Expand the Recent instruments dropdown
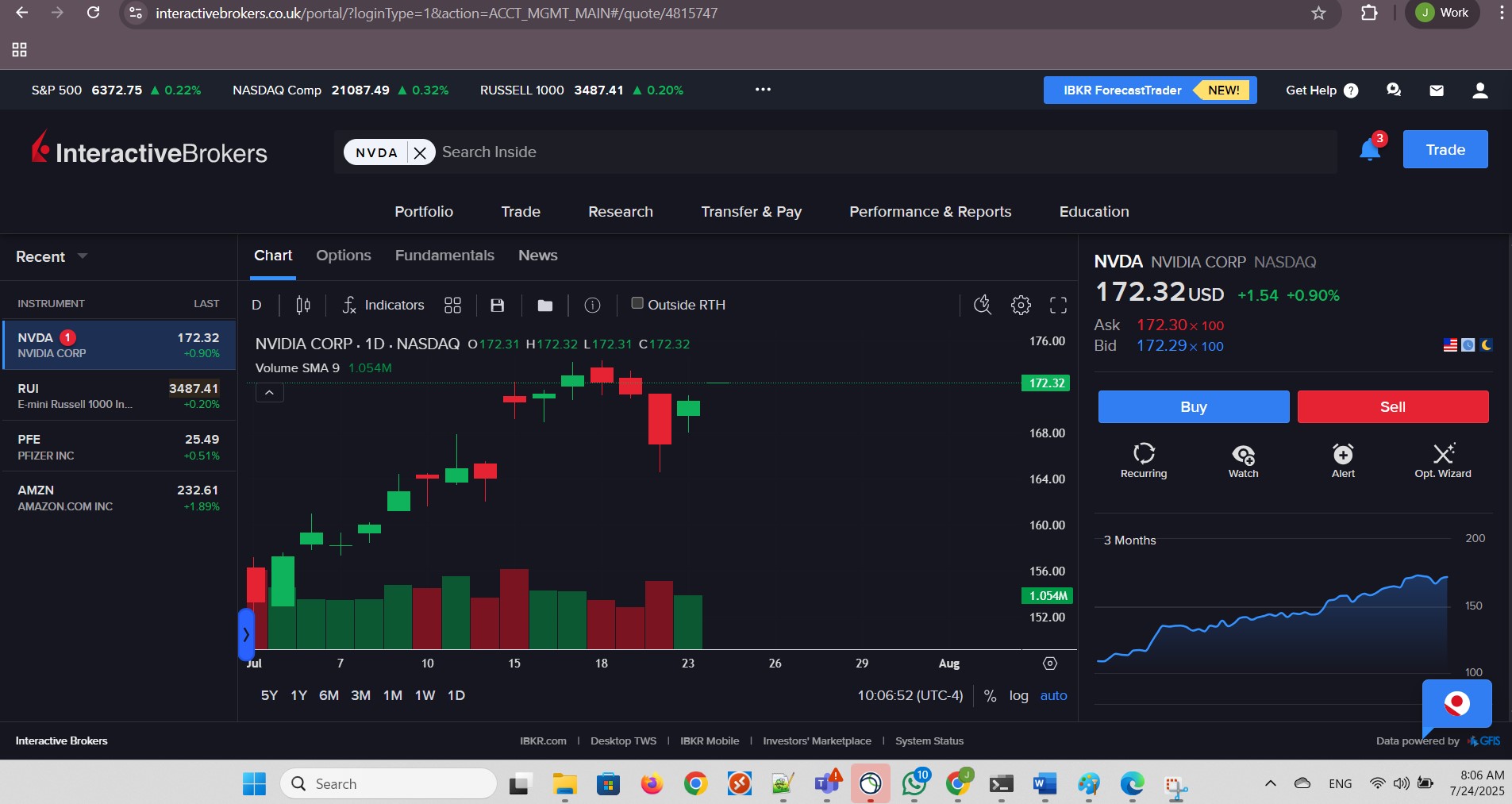1512x804 pixels. pos(52,256)
